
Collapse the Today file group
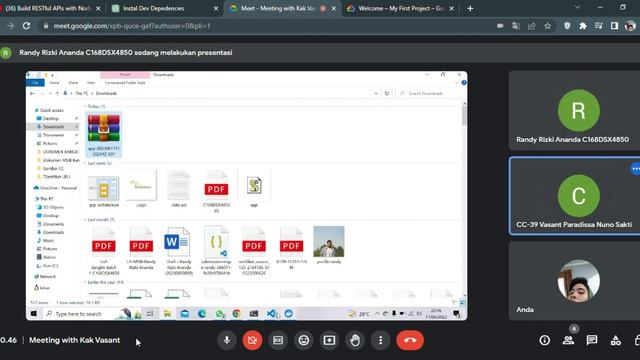coord(85,106)
